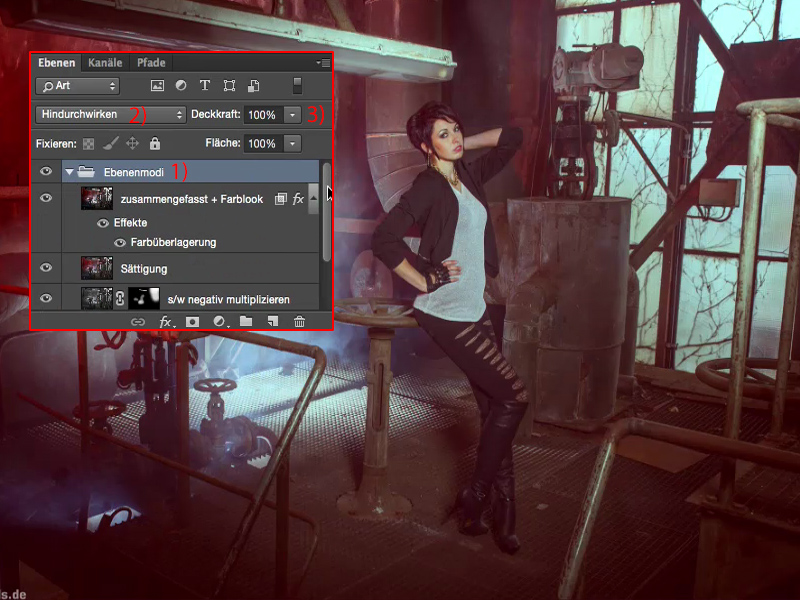Click folder icon of Ebenenmodi group
Viewport: 800px width, 600px height.
[x=86, y=172]
